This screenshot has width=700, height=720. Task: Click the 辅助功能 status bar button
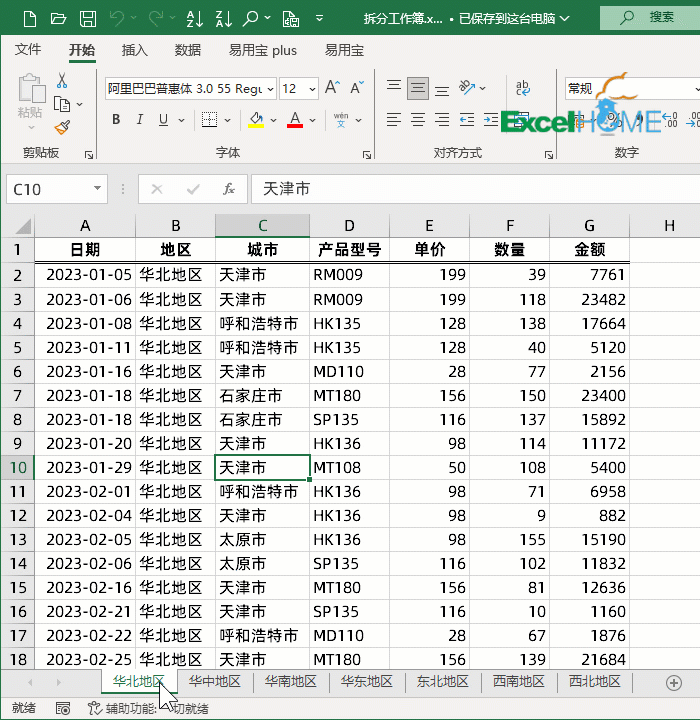pos(148,709)
